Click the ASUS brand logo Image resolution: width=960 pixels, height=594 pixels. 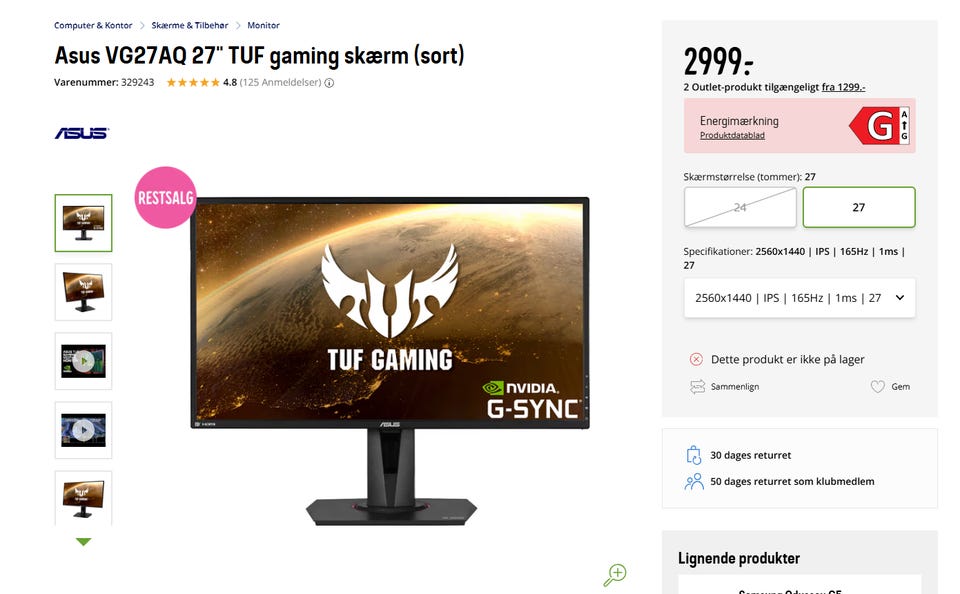pyautogui.click(x=81, y=133)
